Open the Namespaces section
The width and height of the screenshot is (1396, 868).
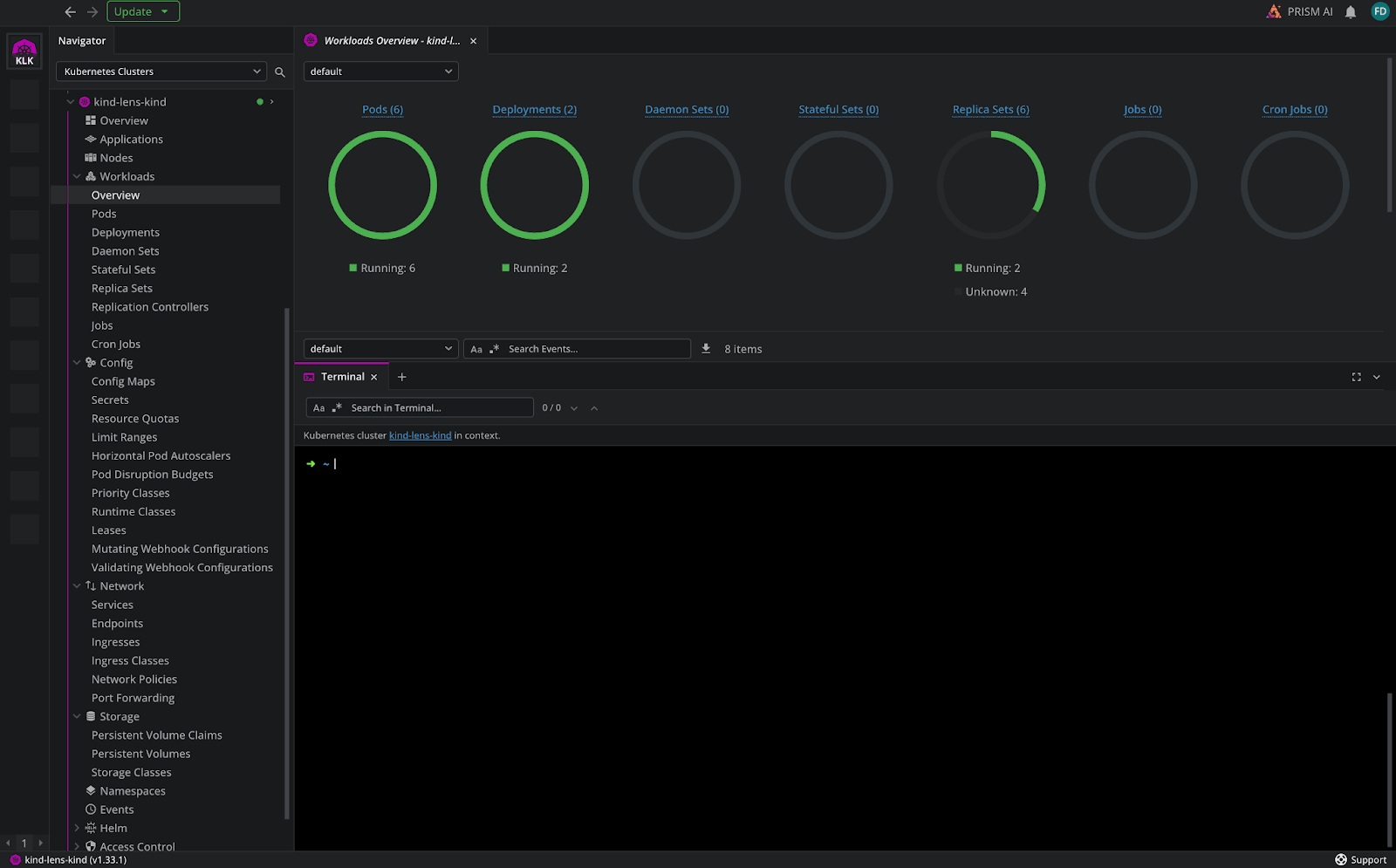point(133,790)
